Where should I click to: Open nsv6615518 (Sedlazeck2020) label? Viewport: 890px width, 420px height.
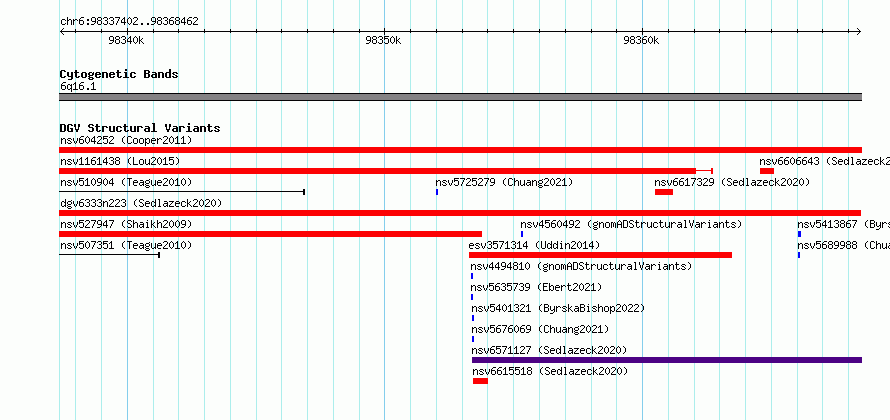551,371
